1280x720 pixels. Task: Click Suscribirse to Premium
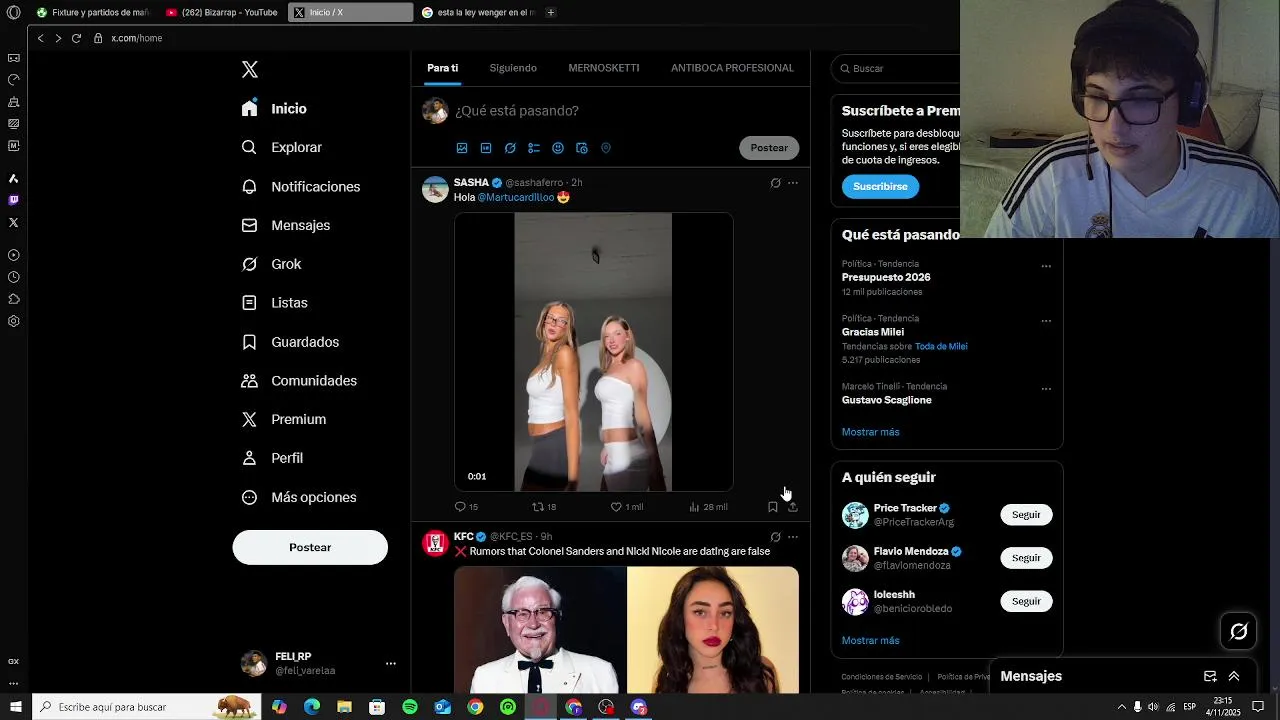point(880,187)
